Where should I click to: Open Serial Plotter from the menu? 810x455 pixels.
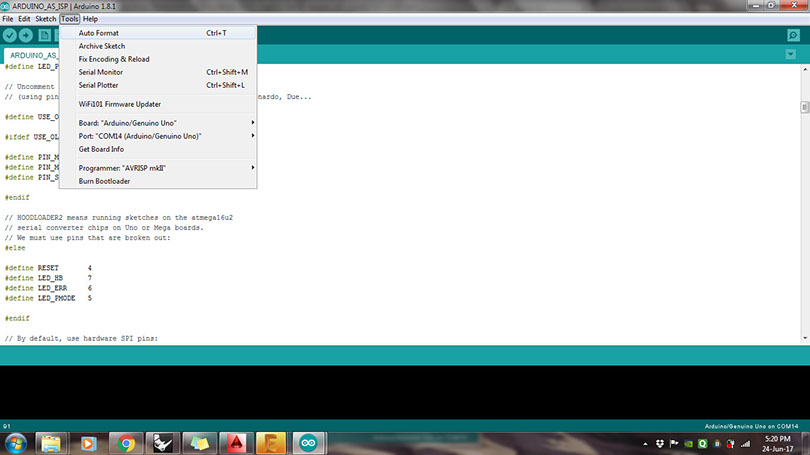pos(158,85)
